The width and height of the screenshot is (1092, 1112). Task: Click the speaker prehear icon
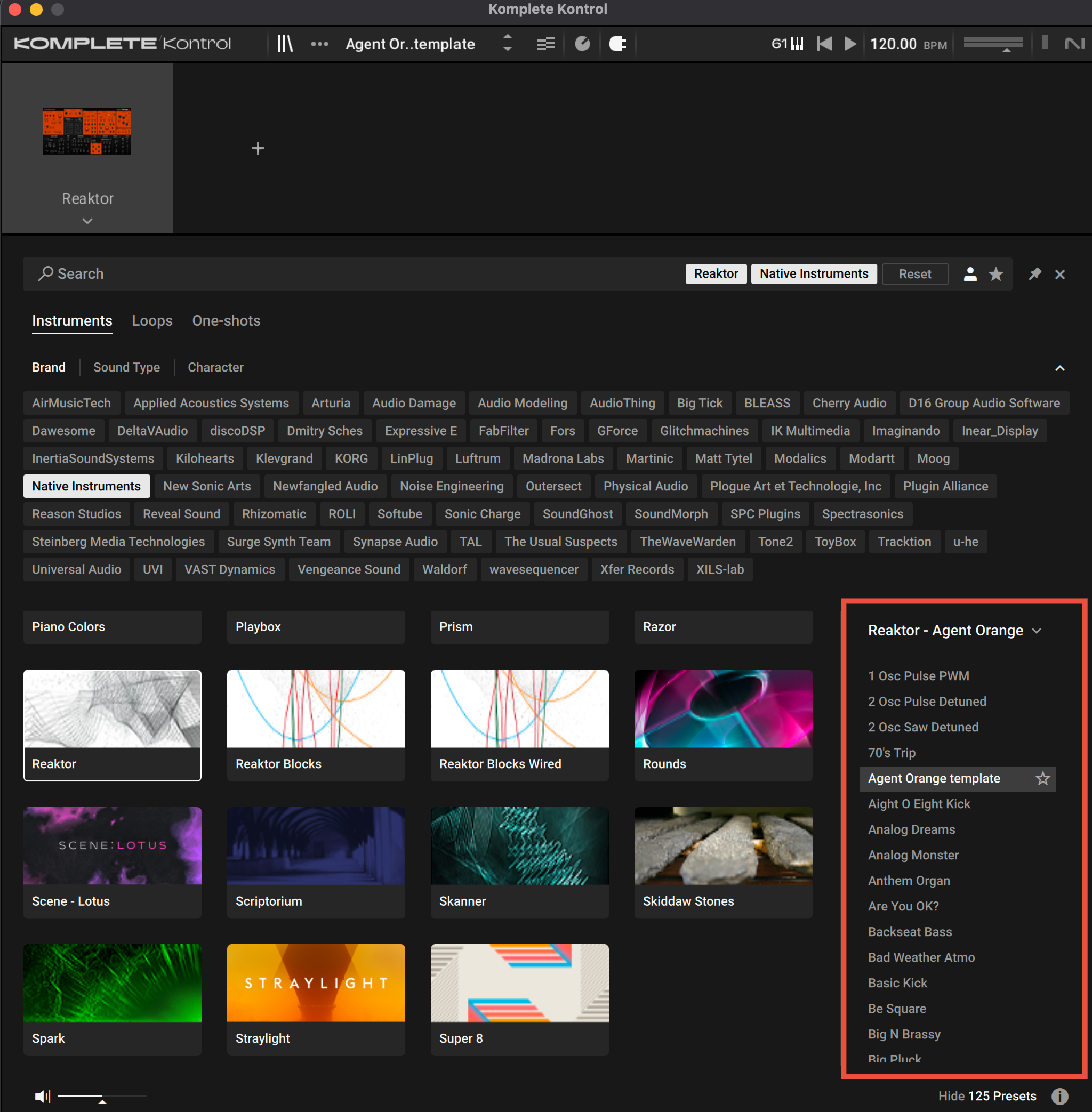tap(42, 1097)
